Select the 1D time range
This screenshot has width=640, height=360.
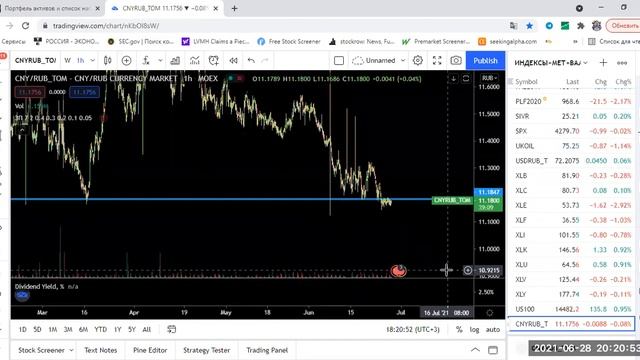22,329
